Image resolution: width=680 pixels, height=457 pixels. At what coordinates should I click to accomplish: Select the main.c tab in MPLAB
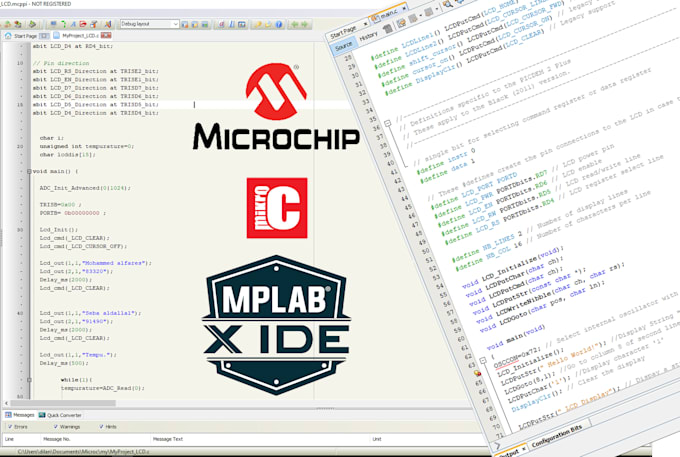(x=389, y=13)
